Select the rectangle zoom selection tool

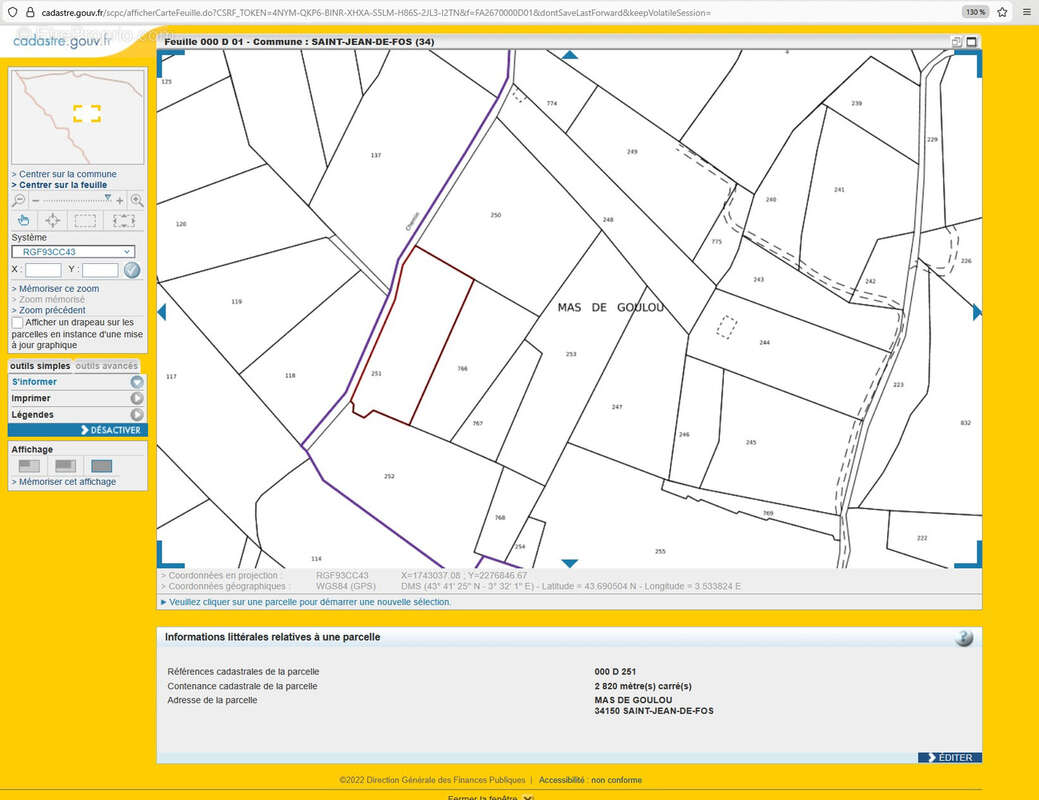pos(86,221)
